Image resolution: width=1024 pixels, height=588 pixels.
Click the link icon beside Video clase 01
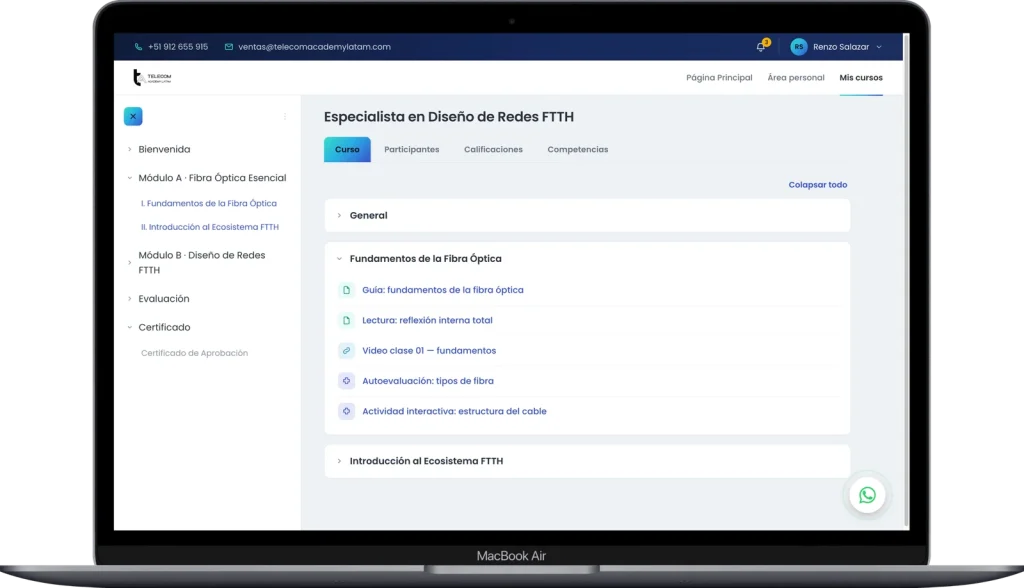point(346,351)
